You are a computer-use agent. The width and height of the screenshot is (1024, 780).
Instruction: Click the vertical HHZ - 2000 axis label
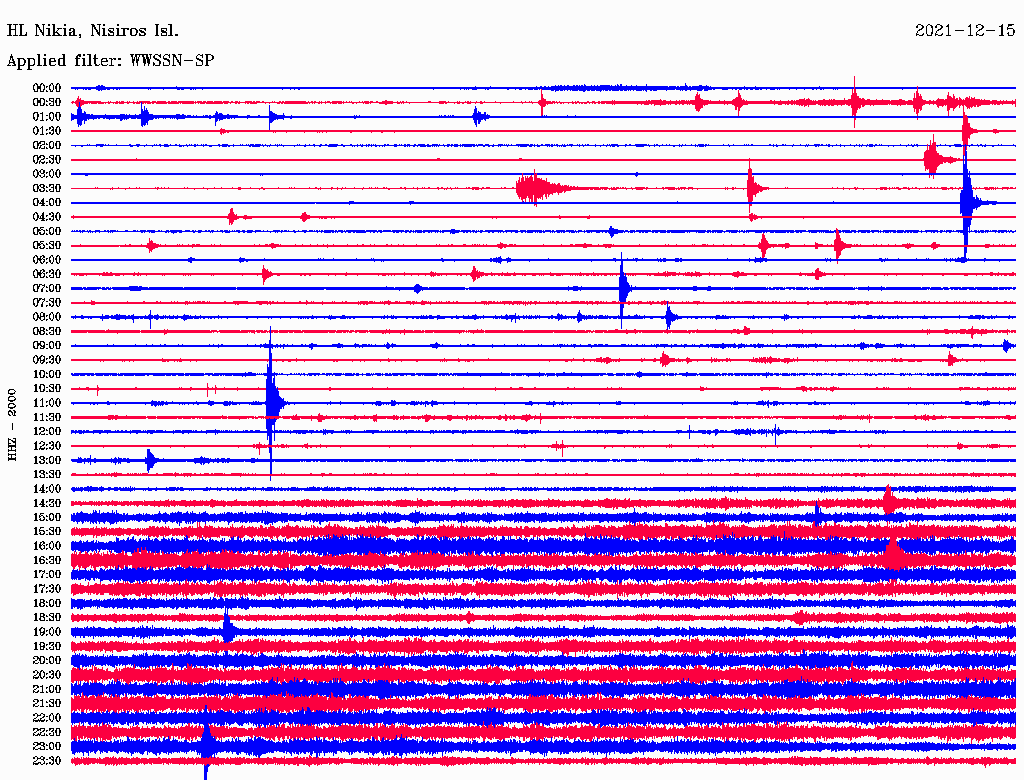[13, 425]
